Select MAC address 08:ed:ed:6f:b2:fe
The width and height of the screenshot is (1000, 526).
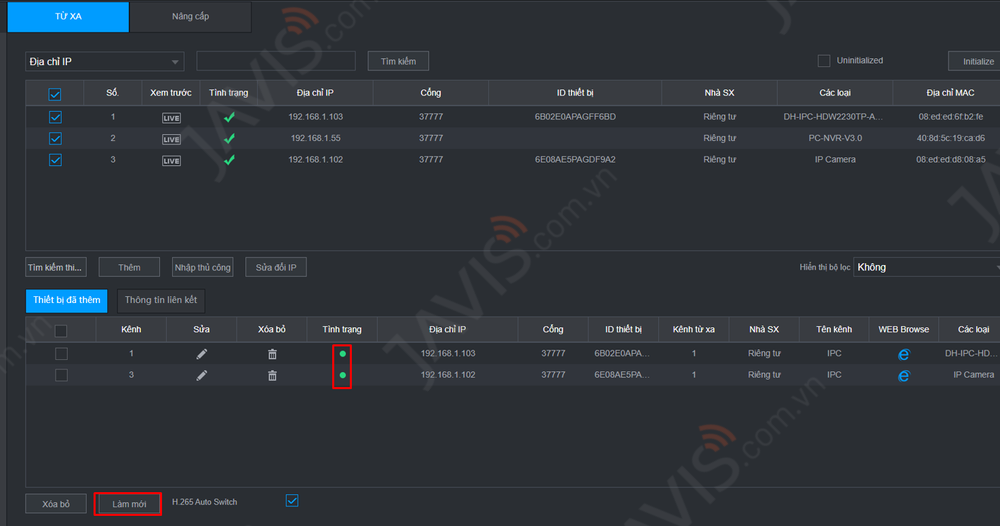pos(951,117)
